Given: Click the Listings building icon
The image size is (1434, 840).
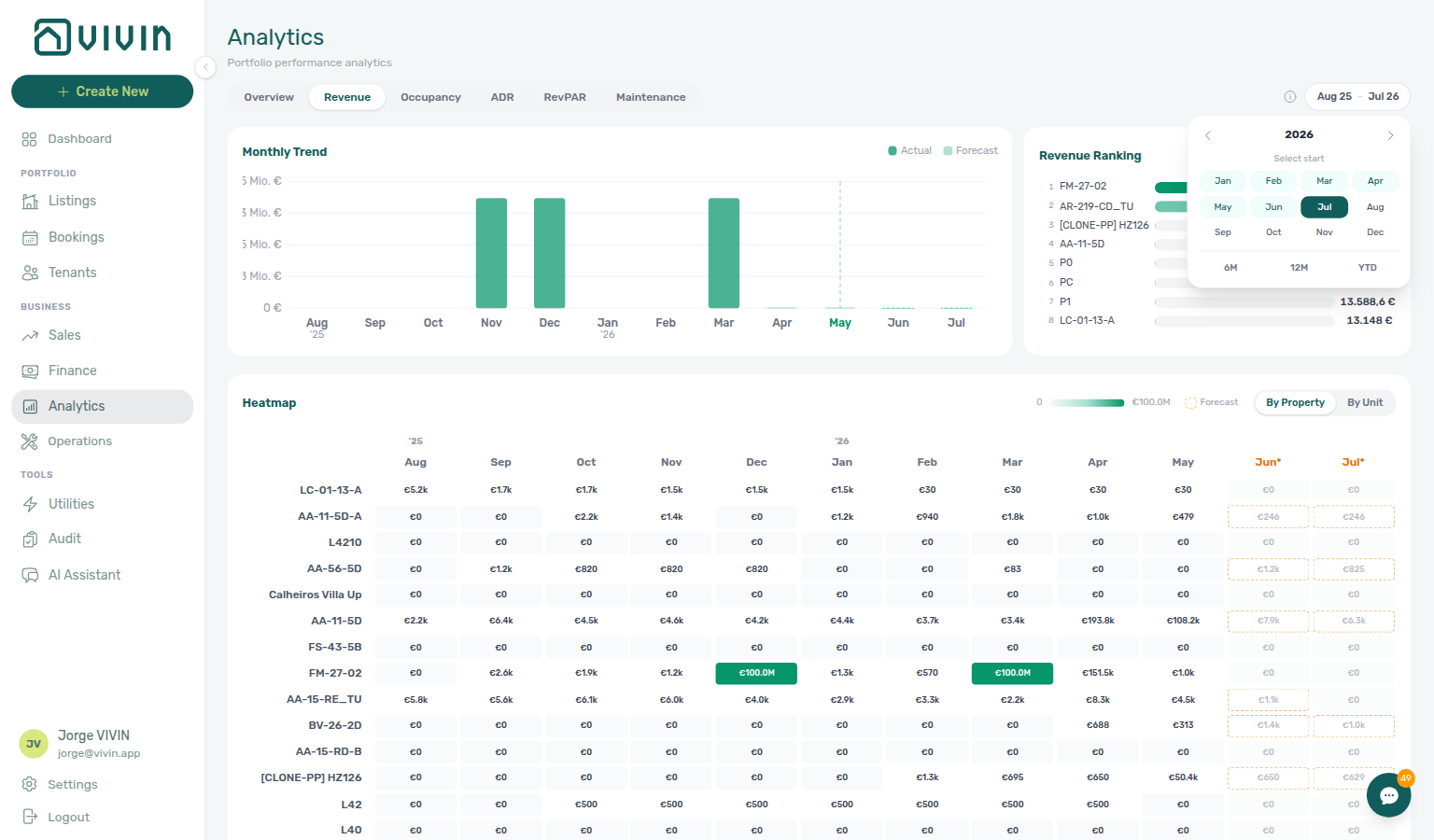Looking at the screenshot, I should (30, 201).
